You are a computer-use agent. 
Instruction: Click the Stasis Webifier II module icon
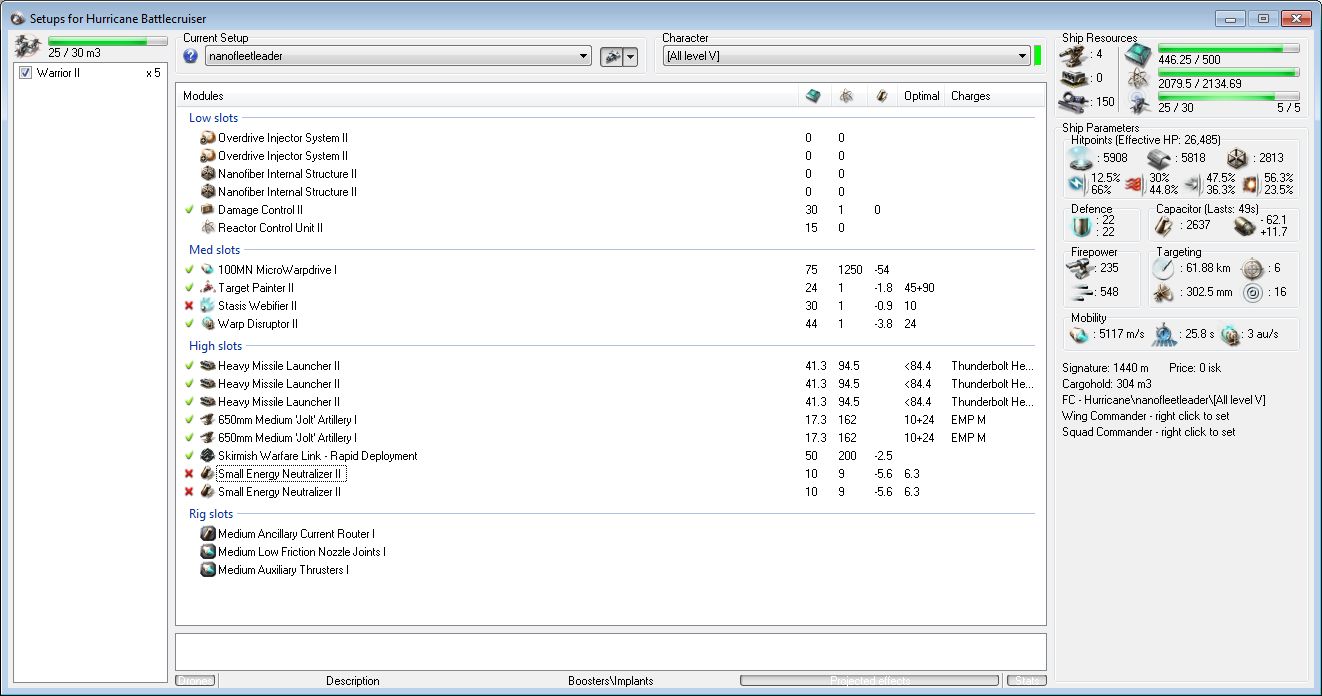pyautogui.click(x=208, y=306)
